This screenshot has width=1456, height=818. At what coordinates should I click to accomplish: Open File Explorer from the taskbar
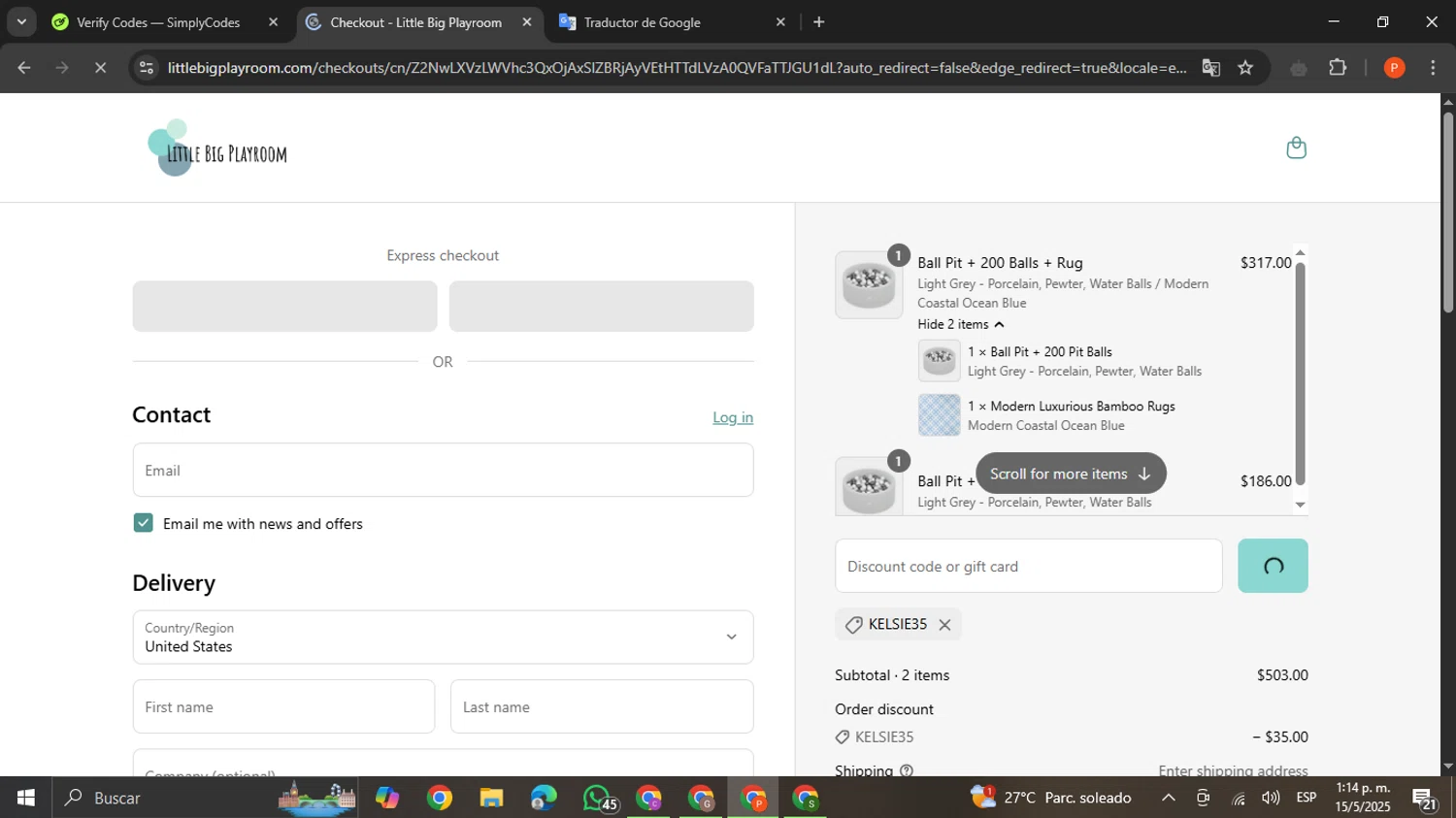point(491,798)
